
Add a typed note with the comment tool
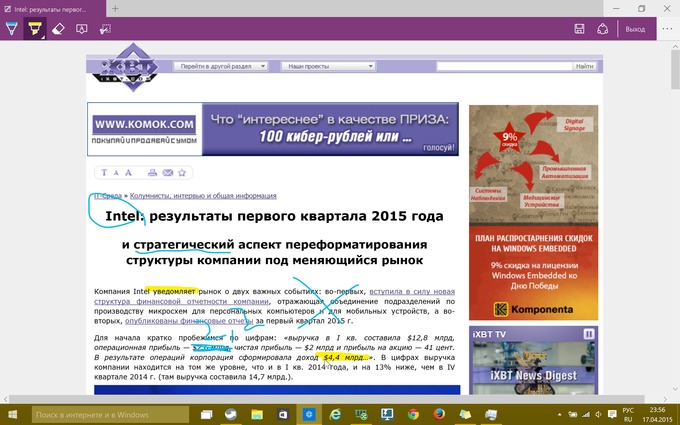click(82, 29)
